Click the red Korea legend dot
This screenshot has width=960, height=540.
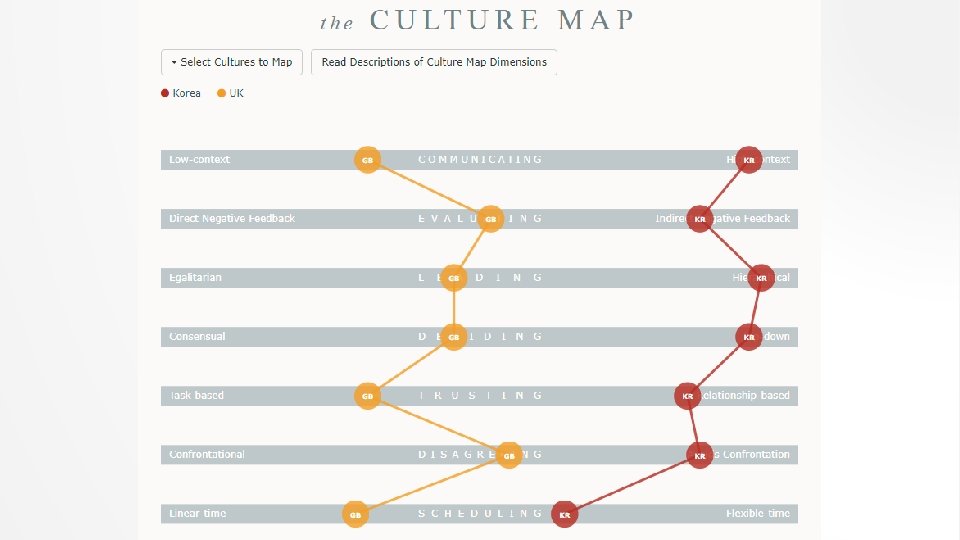tap(166, 93)
